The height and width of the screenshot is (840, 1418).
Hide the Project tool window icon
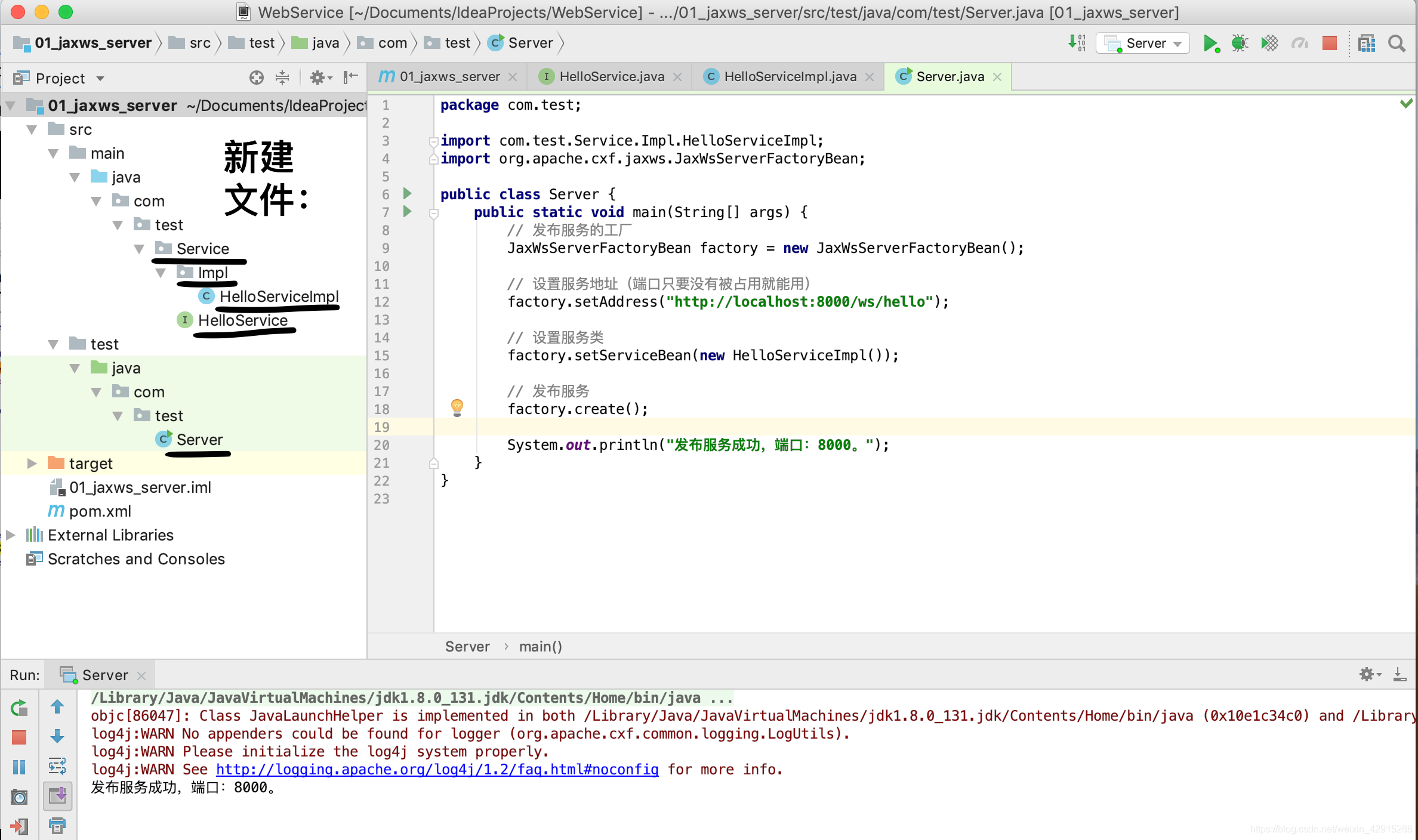(x=351, y=78)
